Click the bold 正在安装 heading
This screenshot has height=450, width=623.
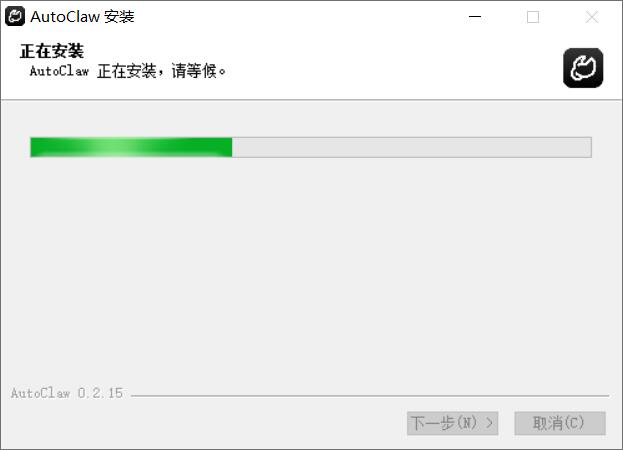point(52,51)
